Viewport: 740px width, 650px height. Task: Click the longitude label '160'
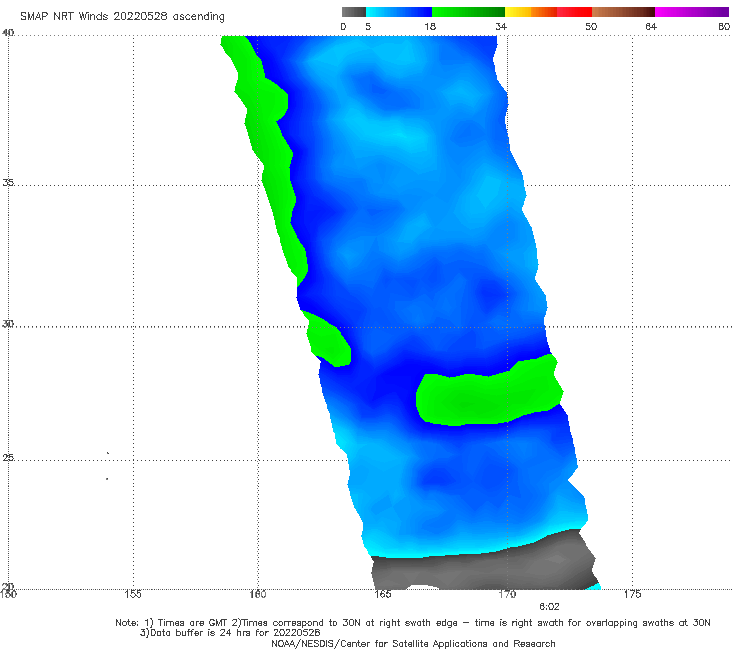point(258,594)
